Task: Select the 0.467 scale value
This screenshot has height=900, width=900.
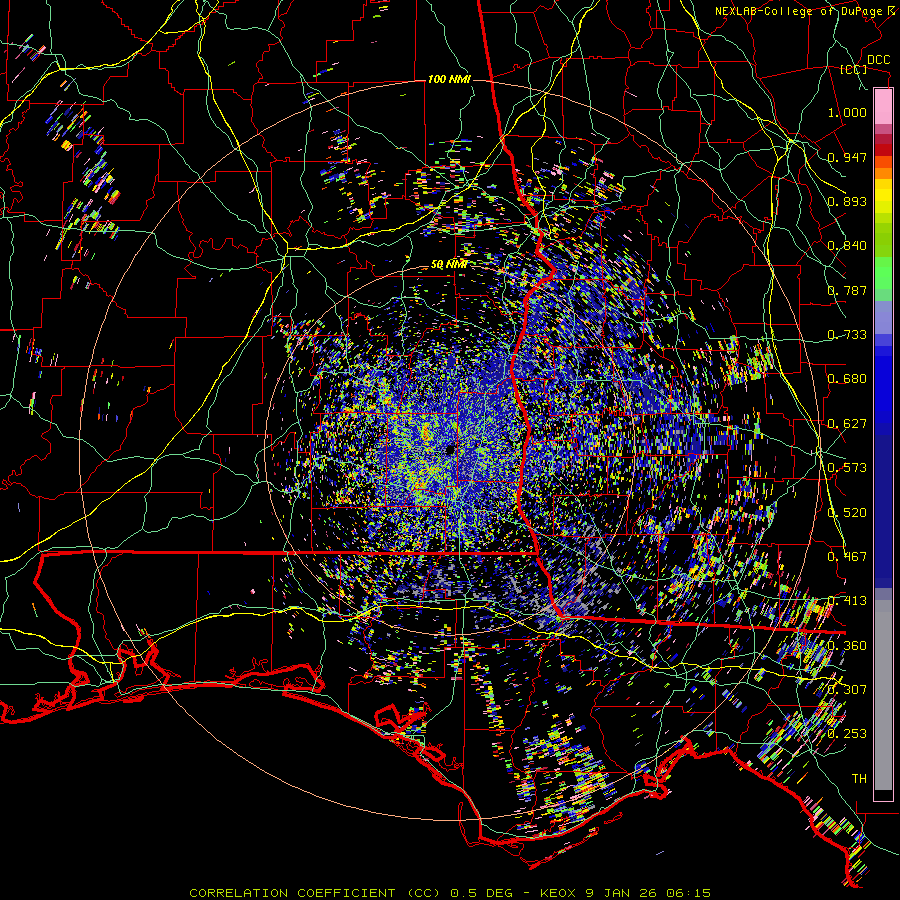Action: [847, 556]
